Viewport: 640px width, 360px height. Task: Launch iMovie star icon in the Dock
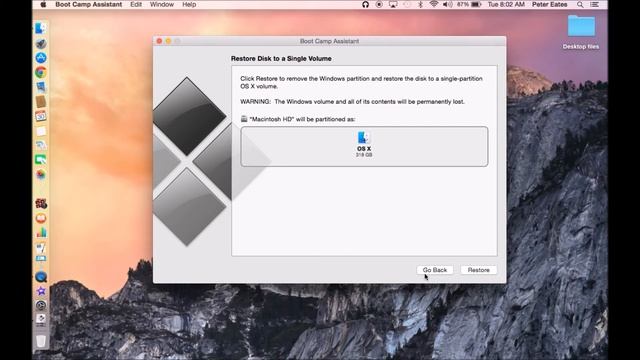tap(41, 291)
